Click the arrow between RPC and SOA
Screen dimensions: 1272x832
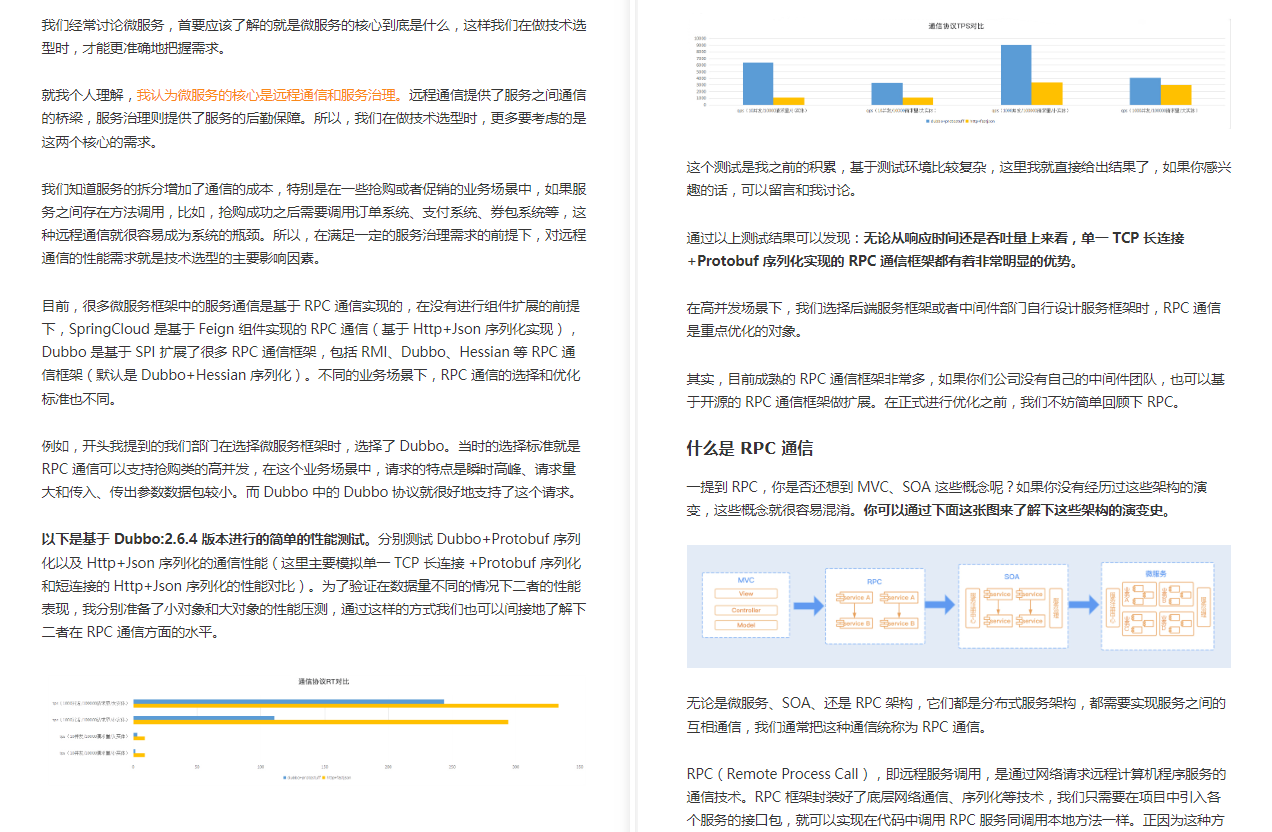pyautogui.click(x=941, y=604)
